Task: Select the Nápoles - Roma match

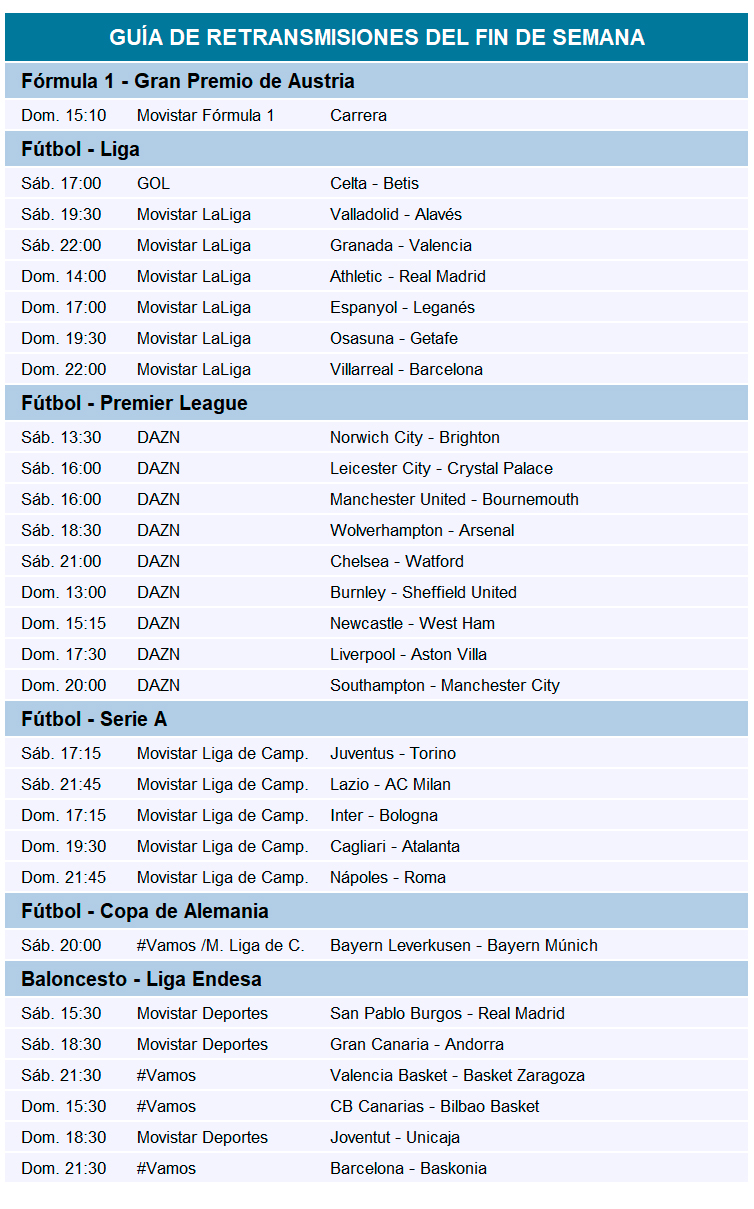Action: pyautogui.click(x=388, y=877)
